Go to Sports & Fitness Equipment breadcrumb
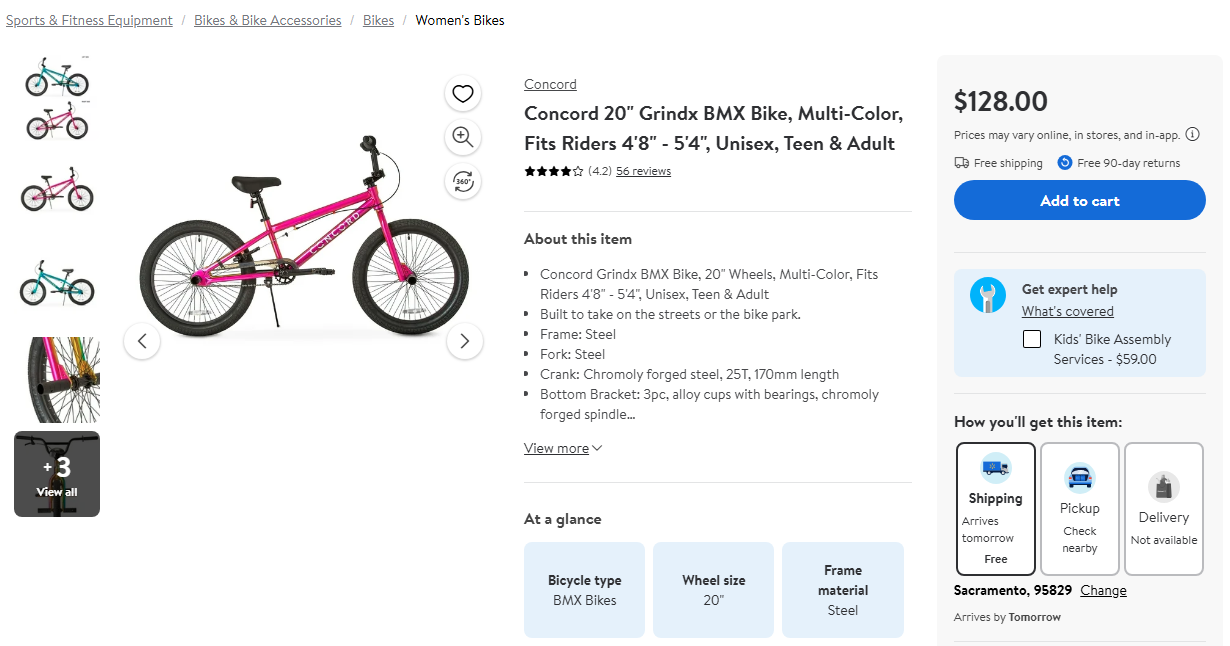The image size is (1230, 646). point(89,20)
